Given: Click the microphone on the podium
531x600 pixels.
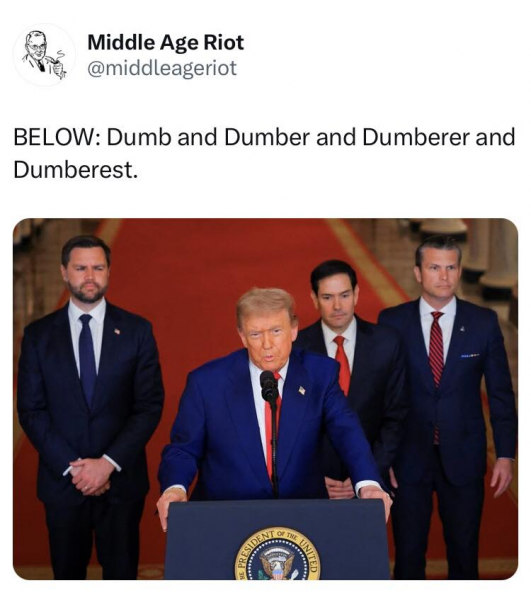Looking at the screenshot, I should pos(269,385).
